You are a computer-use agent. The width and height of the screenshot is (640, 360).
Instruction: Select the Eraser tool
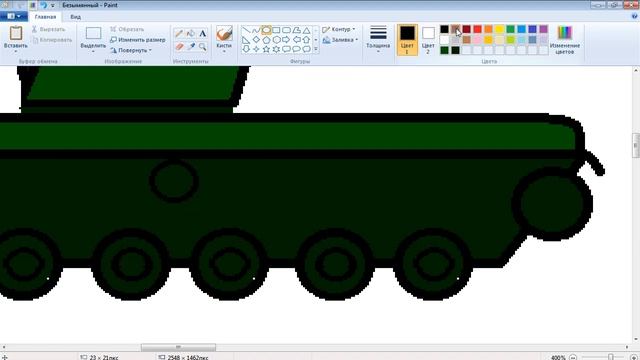(x=179, y=47)
